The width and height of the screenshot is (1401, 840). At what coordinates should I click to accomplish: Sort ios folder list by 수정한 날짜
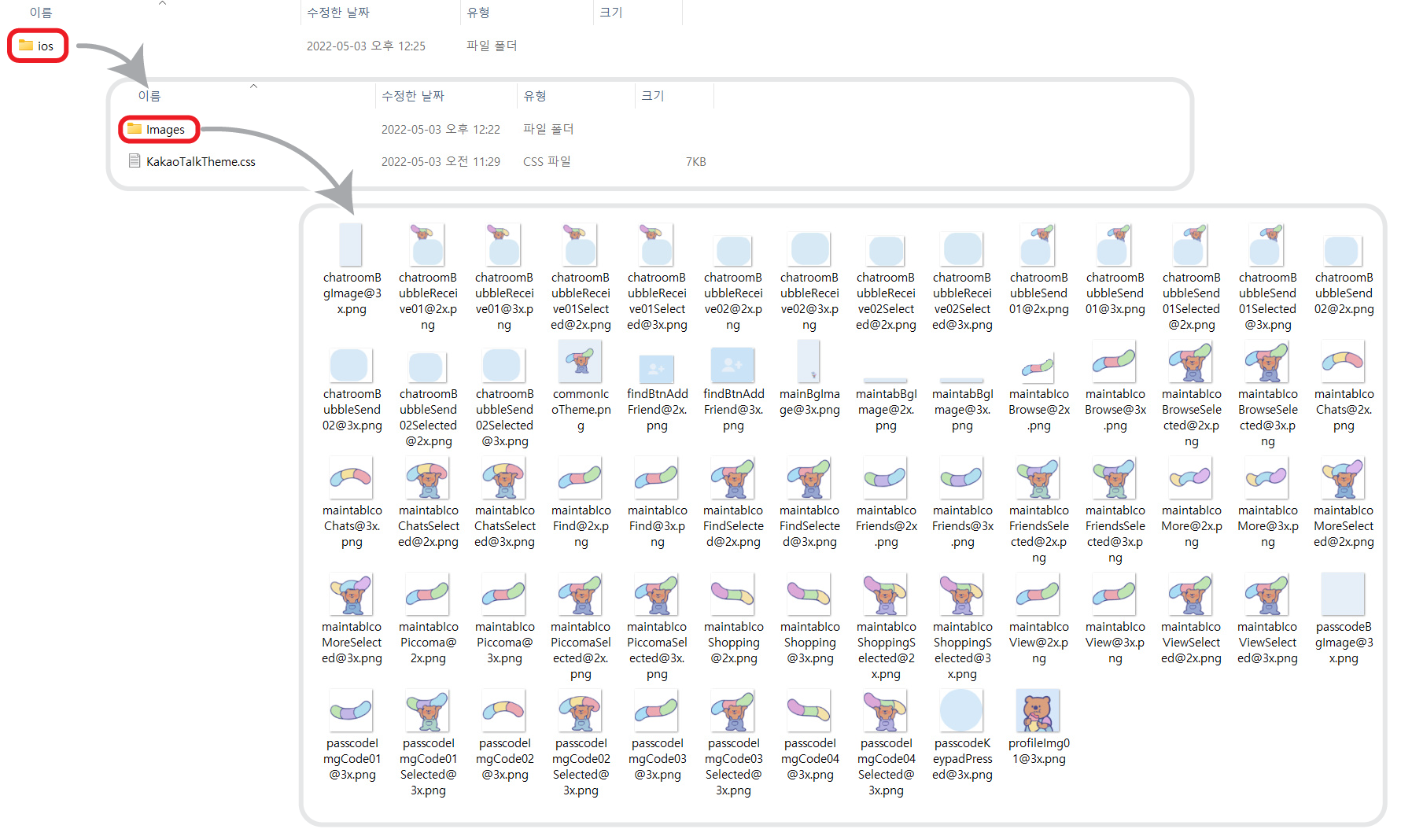(413, 96)
